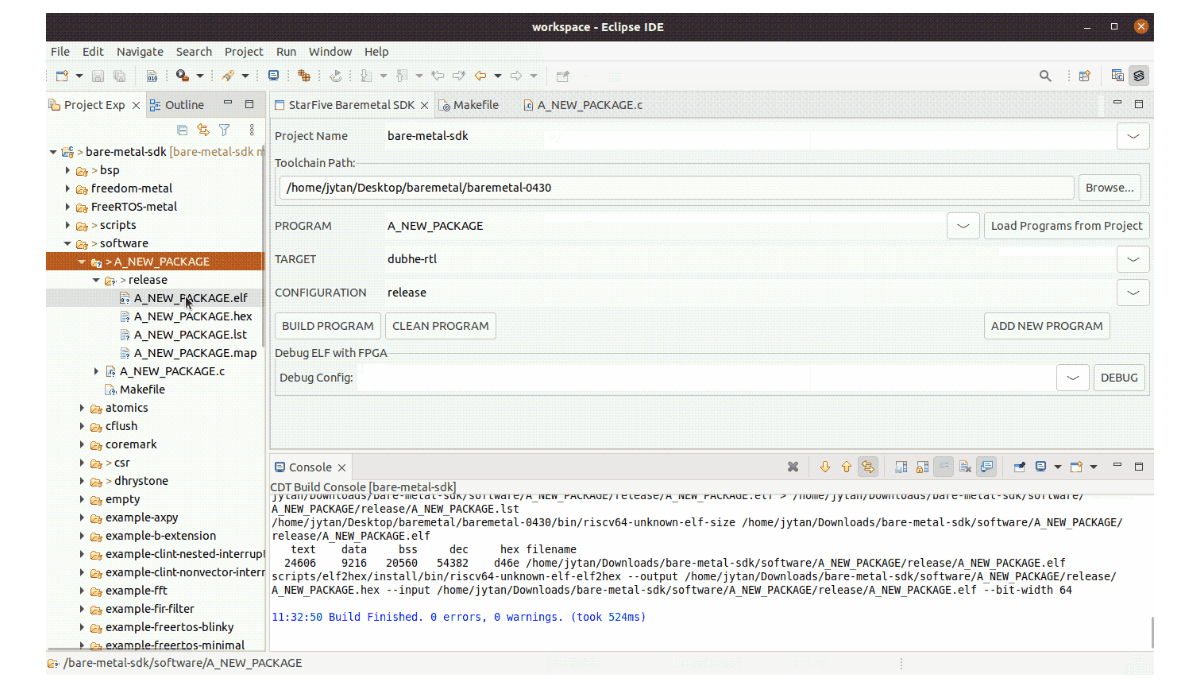Click the CLEAN PROGRAM button
This screenshot has width=1204, height=698.
(441, 326)
